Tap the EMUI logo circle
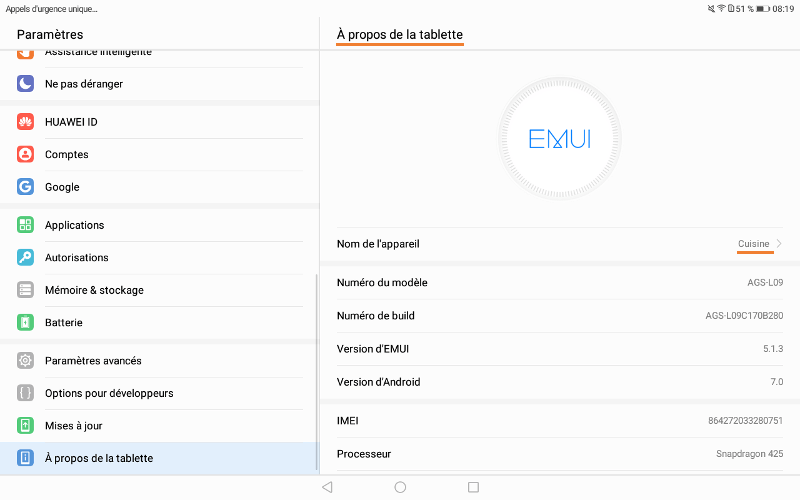Viewport: 800px width, 500px height. click(560, 139)
